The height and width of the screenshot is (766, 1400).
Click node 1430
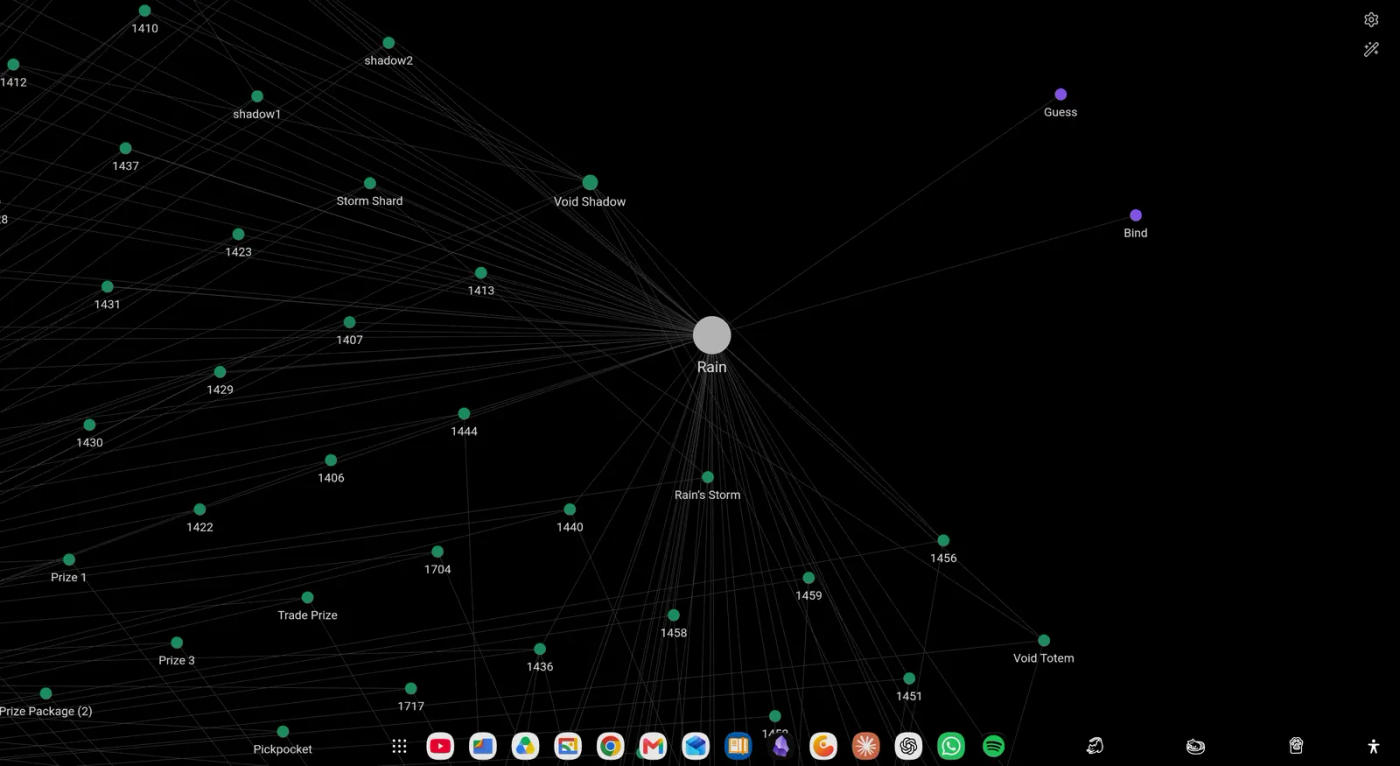point(90,425)
